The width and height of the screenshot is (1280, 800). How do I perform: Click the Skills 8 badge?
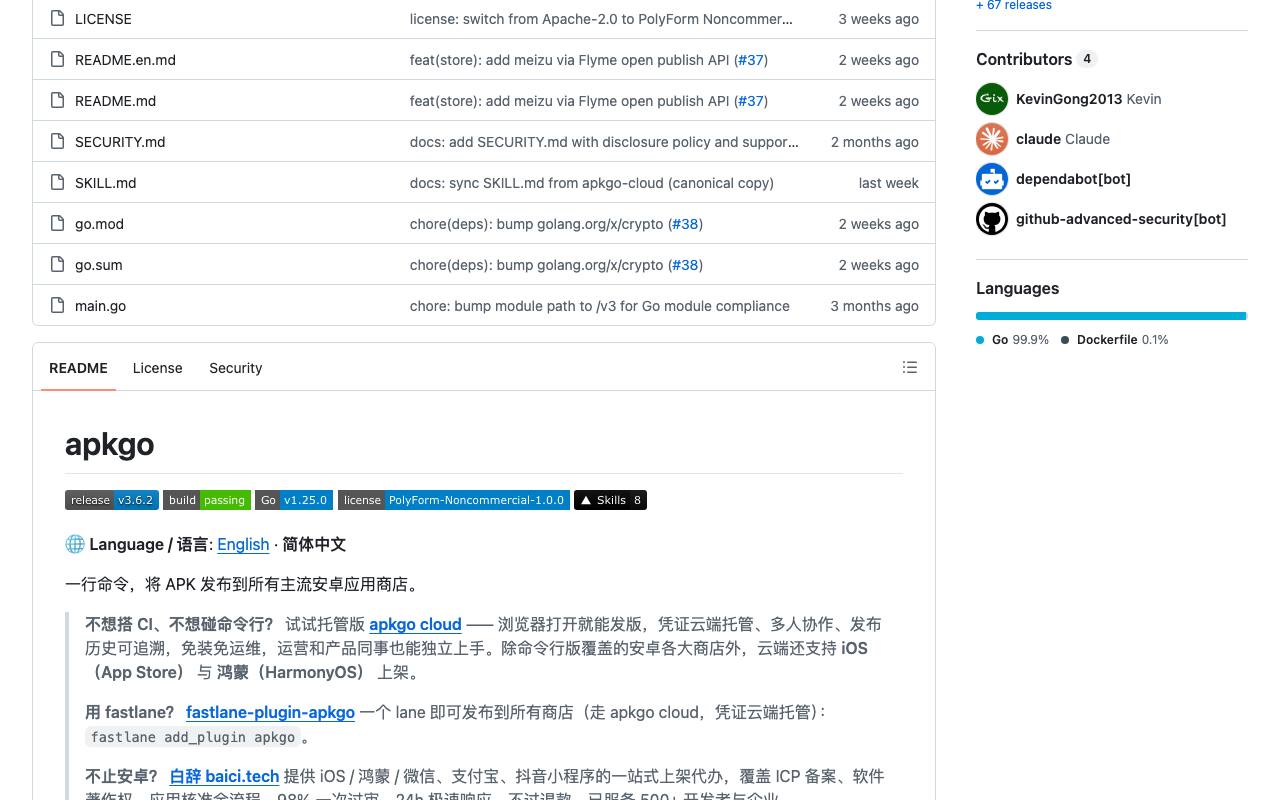tap(610, 500)
